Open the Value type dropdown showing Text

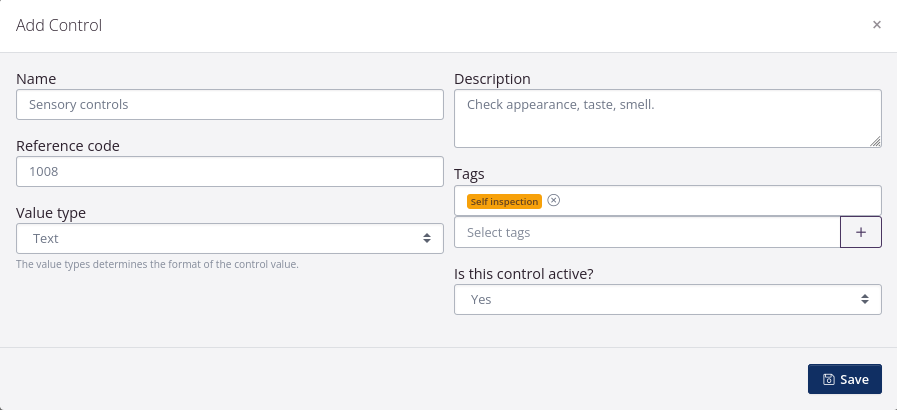pos(229,239)
